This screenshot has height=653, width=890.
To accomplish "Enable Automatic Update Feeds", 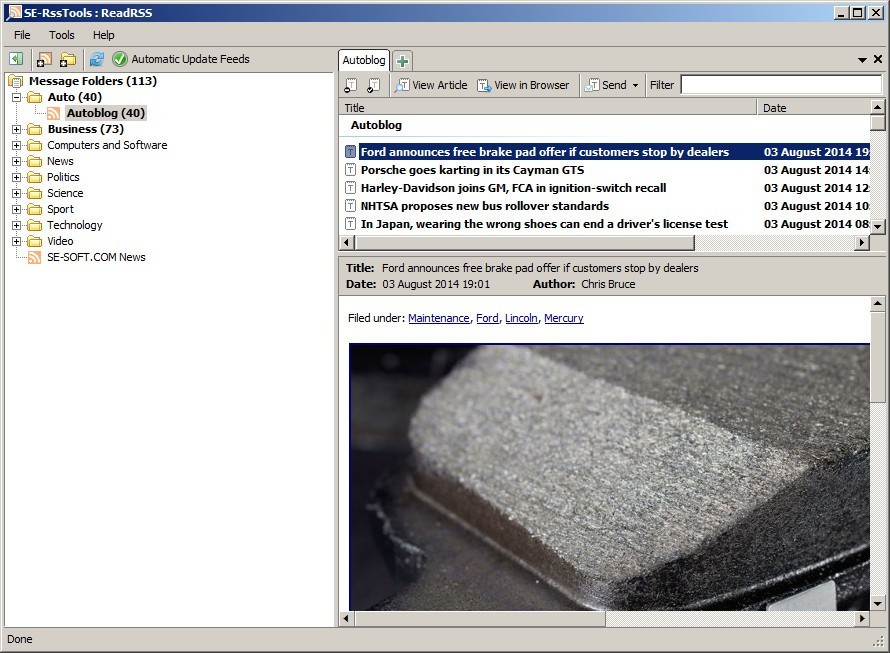I will pos(120,59).
